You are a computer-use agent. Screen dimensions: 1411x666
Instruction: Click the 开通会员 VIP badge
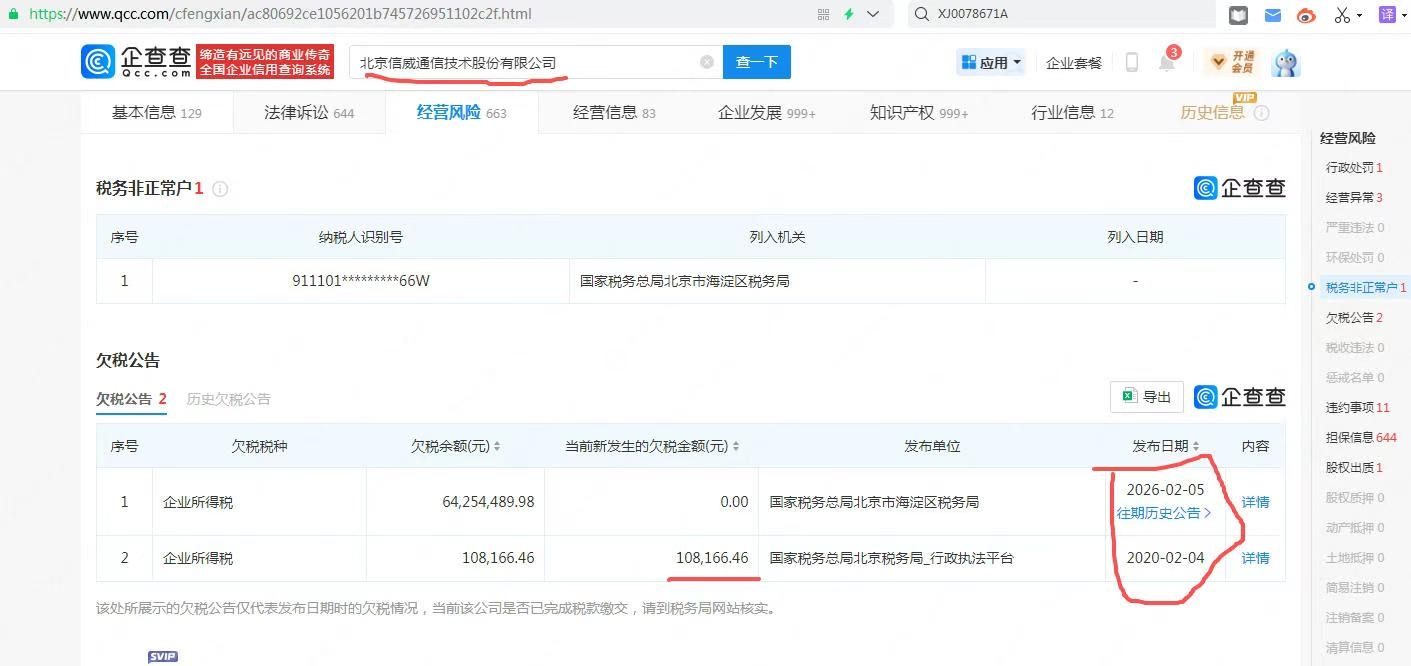coord(1232,62)
